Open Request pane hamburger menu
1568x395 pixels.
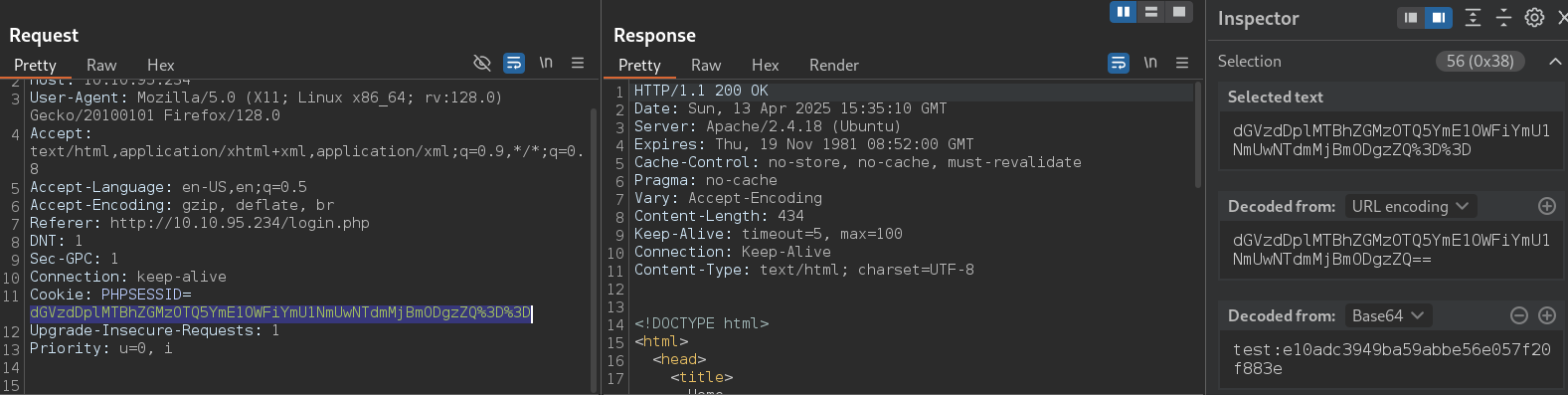[578, 63]
